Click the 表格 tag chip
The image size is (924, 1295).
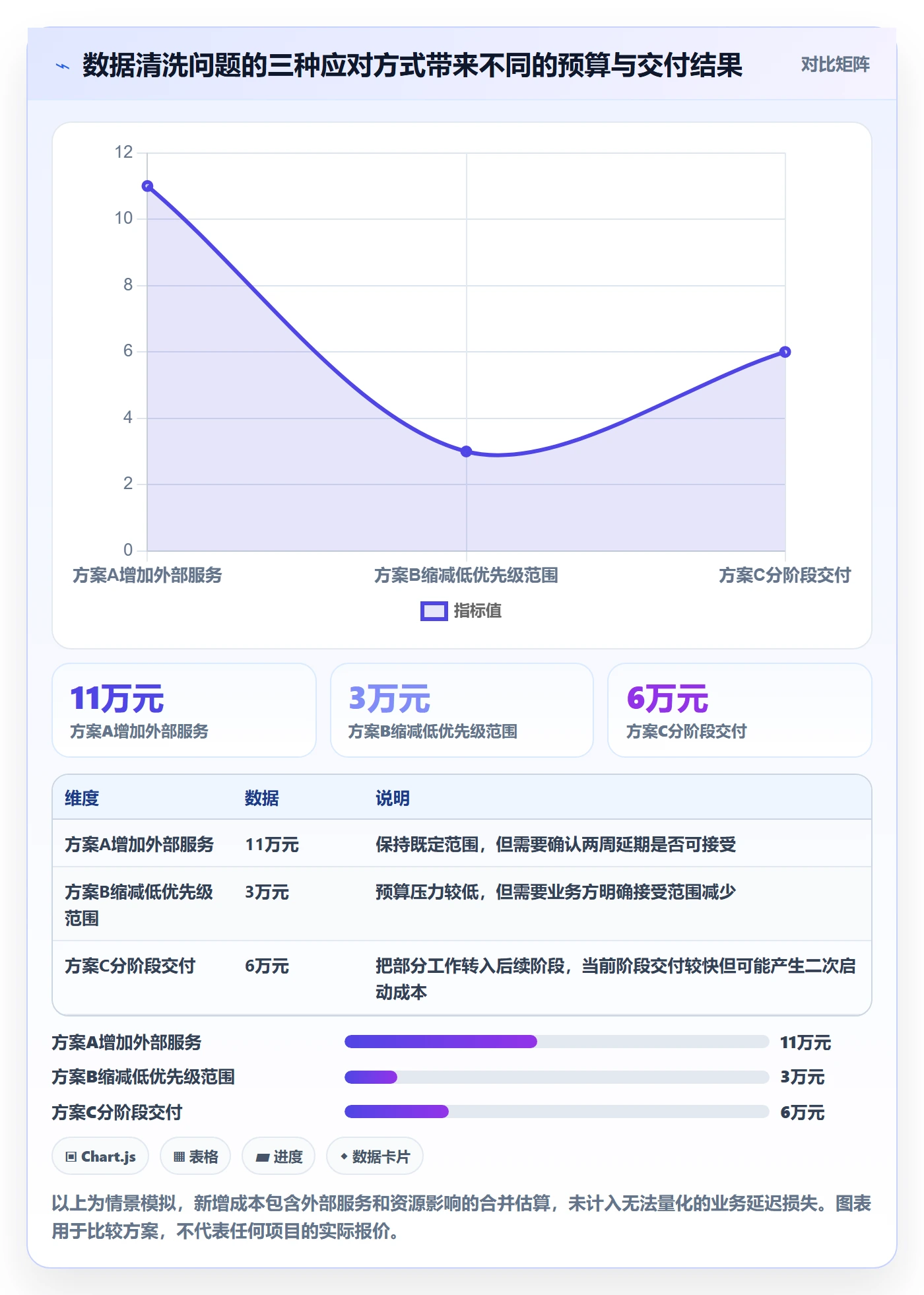coord(195,1156)
